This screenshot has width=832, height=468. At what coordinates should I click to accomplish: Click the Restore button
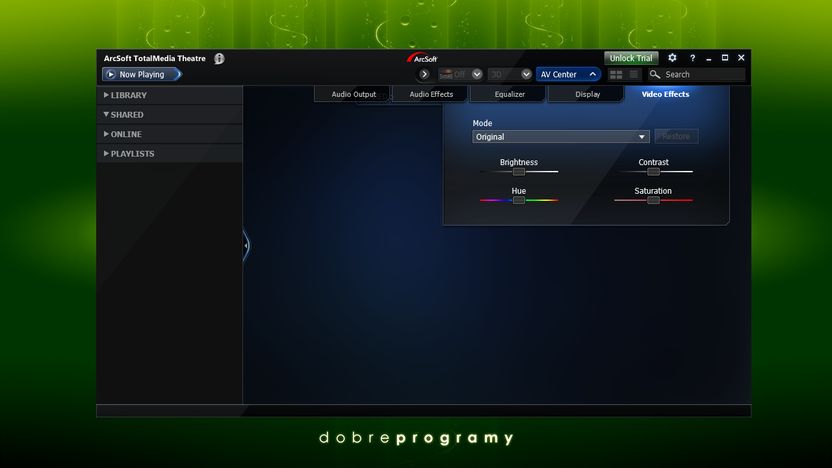coord(676,136)
